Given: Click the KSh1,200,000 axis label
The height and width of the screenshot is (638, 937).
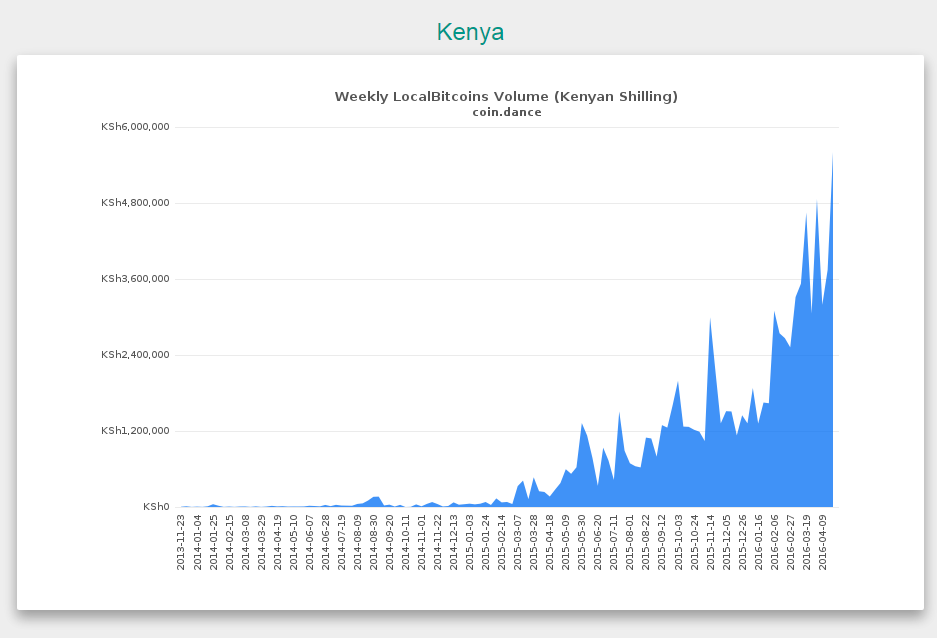Looking at the screenshot, I should (135, 430).
